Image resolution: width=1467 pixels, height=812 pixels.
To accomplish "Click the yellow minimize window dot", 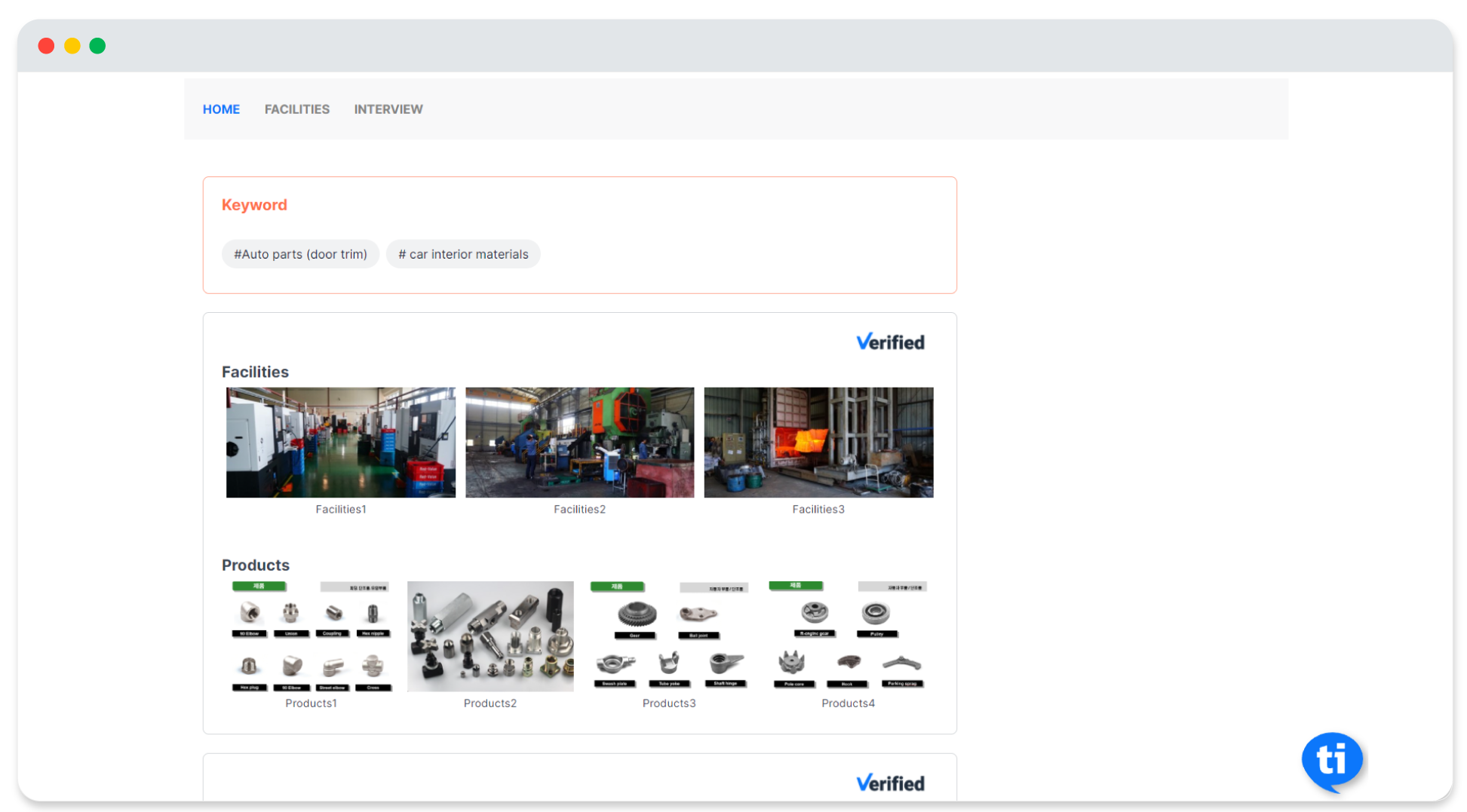I will [72, 46].
